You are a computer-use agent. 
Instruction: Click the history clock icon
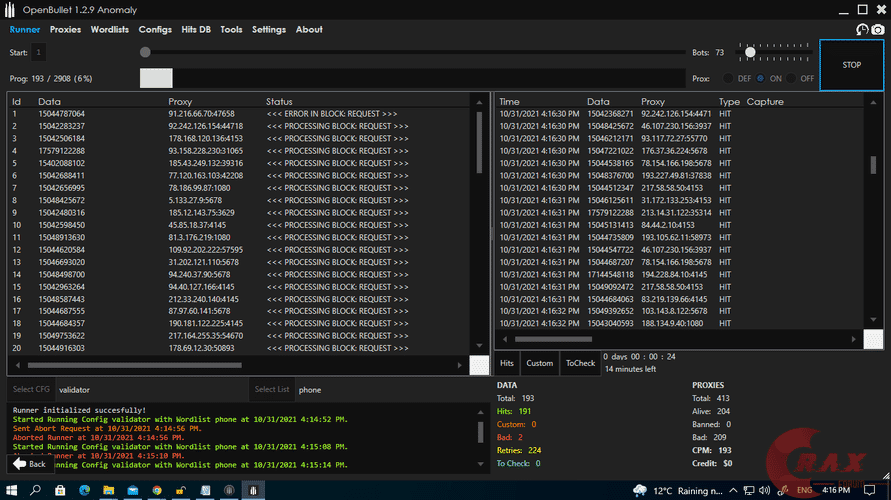click(x=862, y=30)
